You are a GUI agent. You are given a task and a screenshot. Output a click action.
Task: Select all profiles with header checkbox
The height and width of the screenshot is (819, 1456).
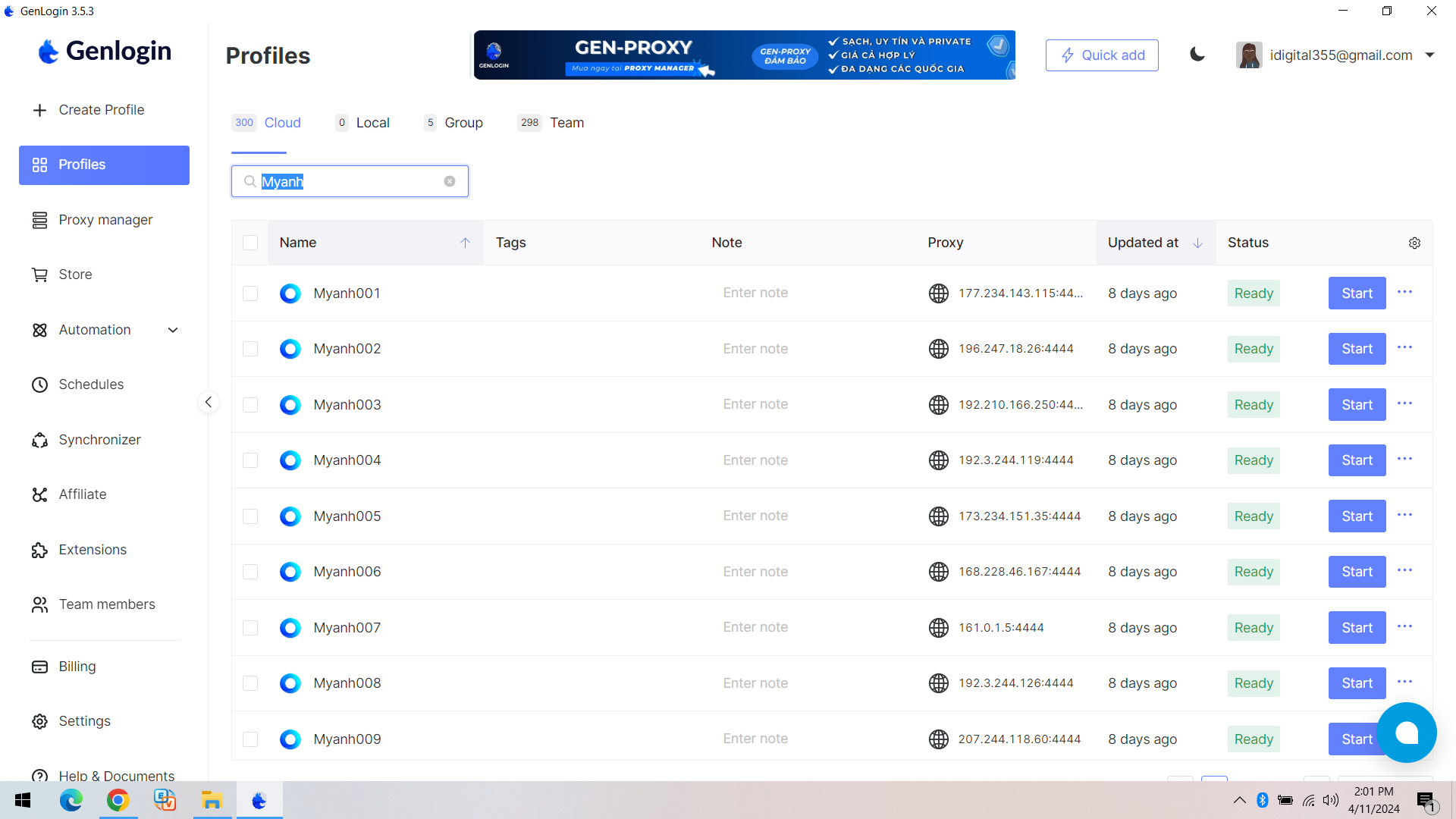[x=250, y=243]
